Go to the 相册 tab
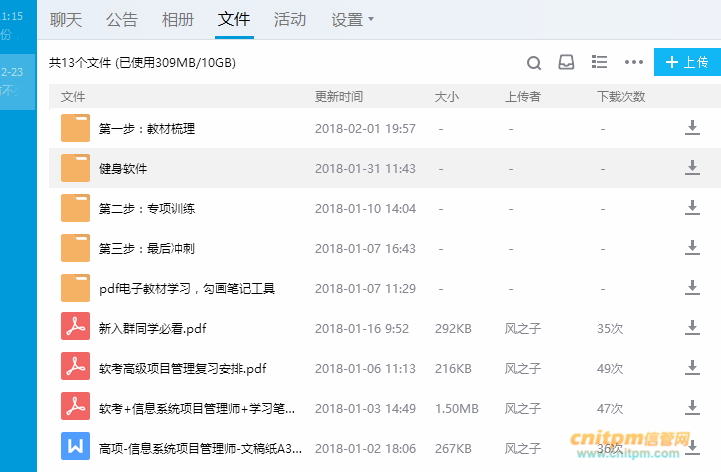 tap(178, 20)
